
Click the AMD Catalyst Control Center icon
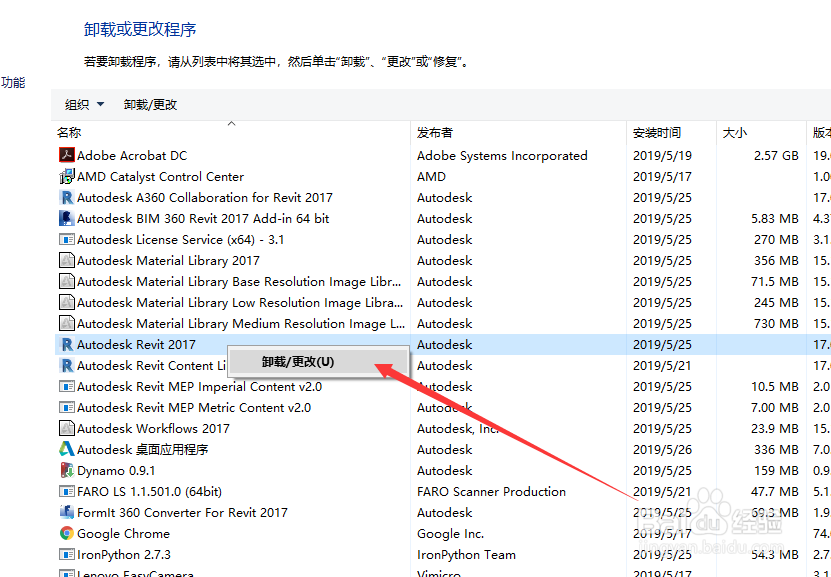(66, 176)
